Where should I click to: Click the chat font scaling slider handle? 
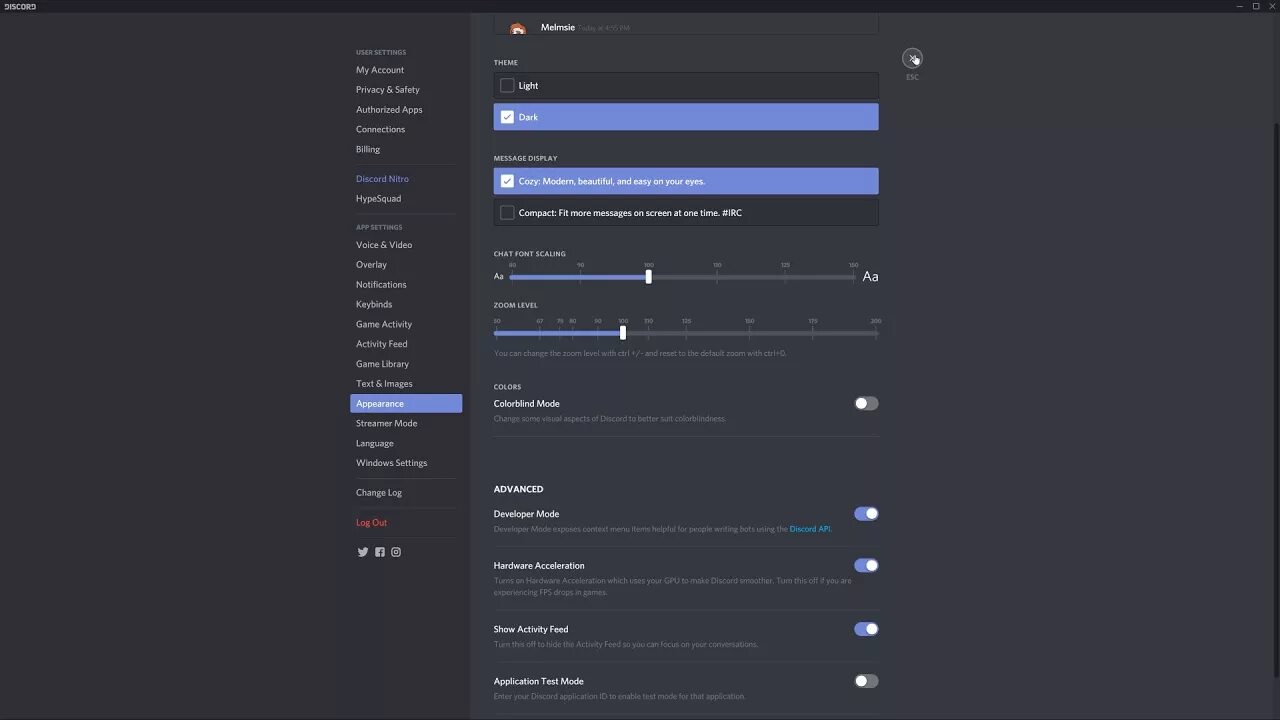coord(649,277)
